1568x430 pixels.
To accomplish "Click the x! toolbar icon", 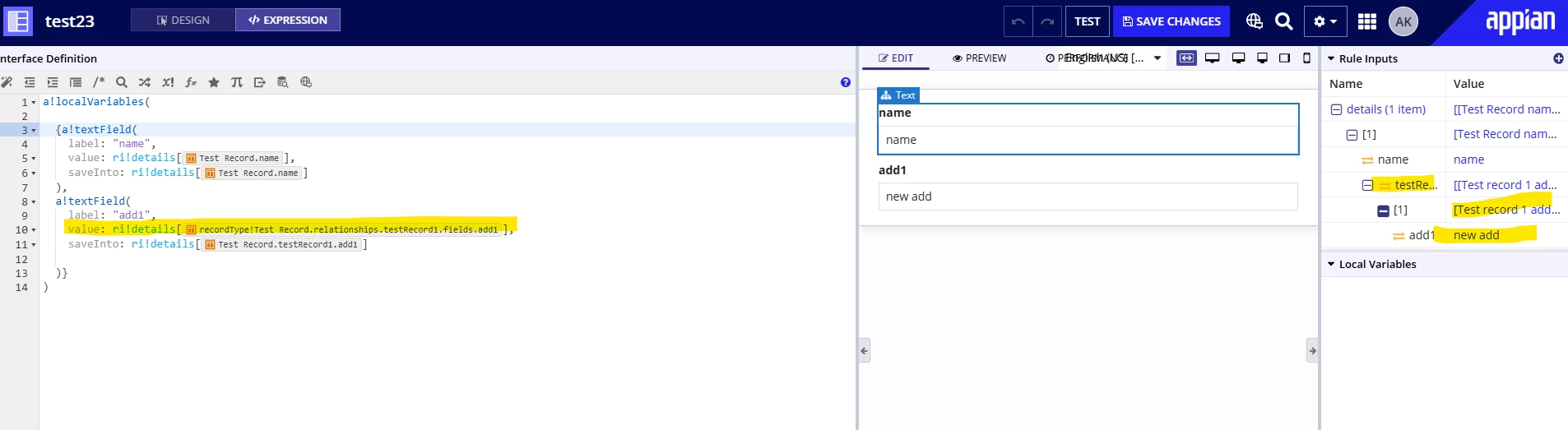I will (x=168, y=82).
